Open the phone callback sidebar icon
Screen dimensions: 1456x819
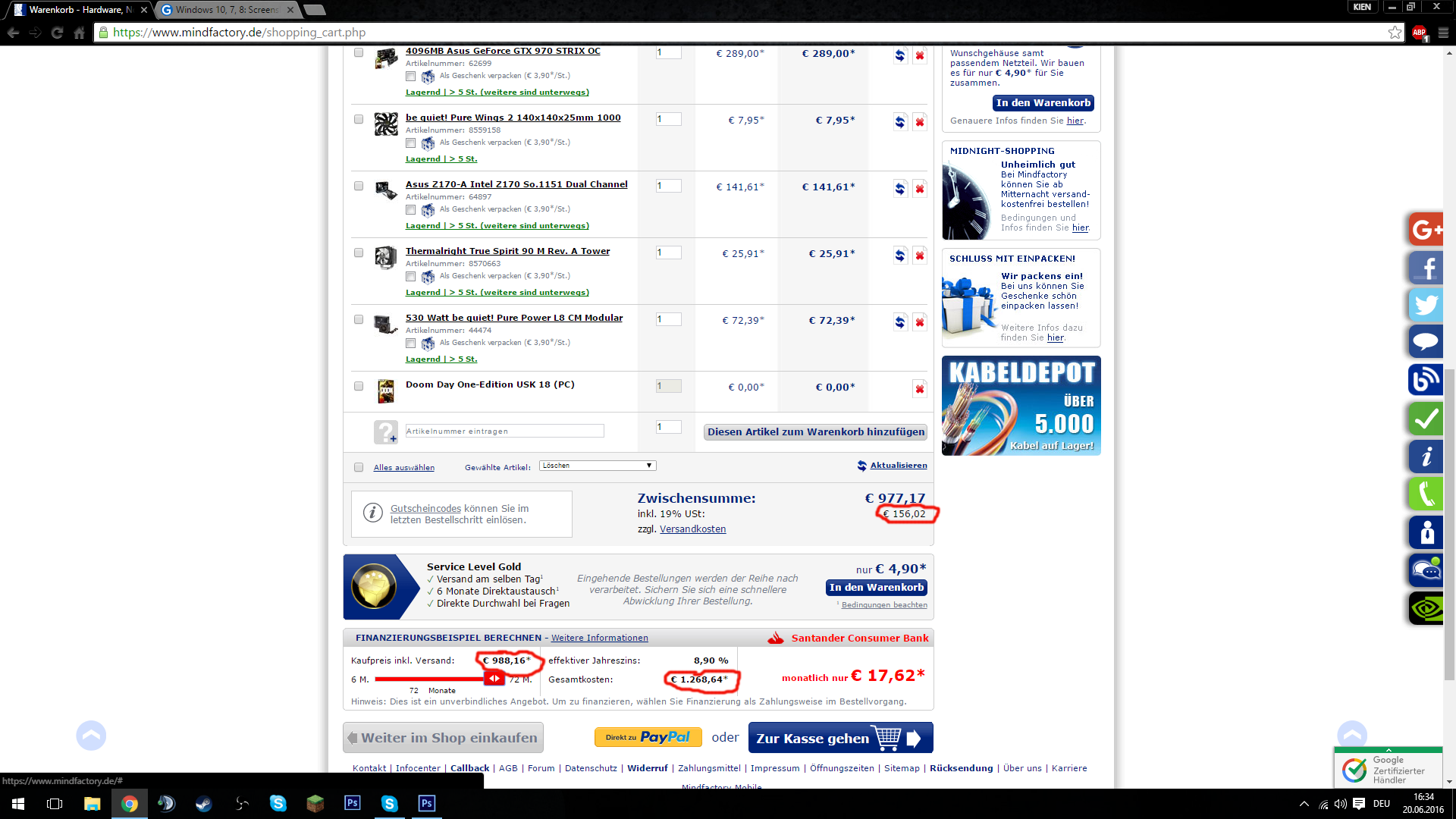pos(1426,494)
